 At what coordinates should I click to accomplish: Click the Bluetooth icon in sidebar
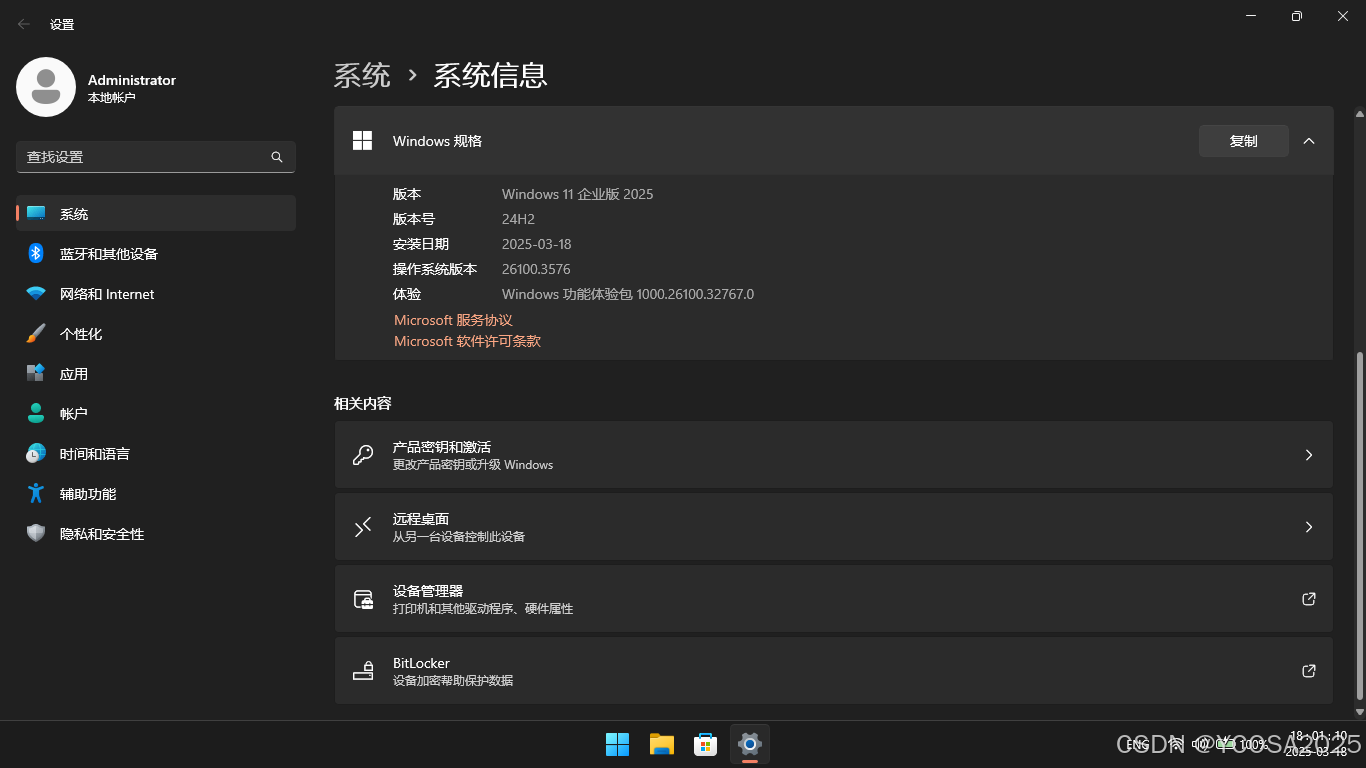pos(36,254)
